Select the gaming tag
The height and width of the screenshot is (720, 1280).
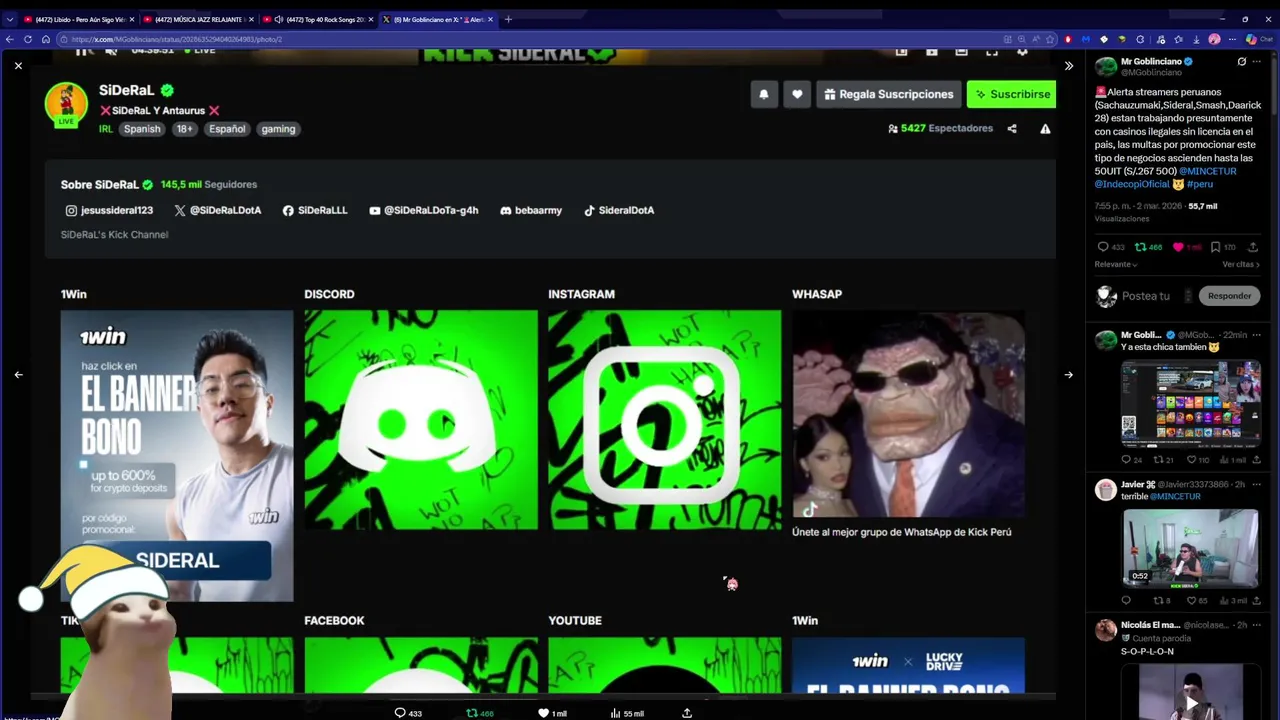click(x=278, y=129)
